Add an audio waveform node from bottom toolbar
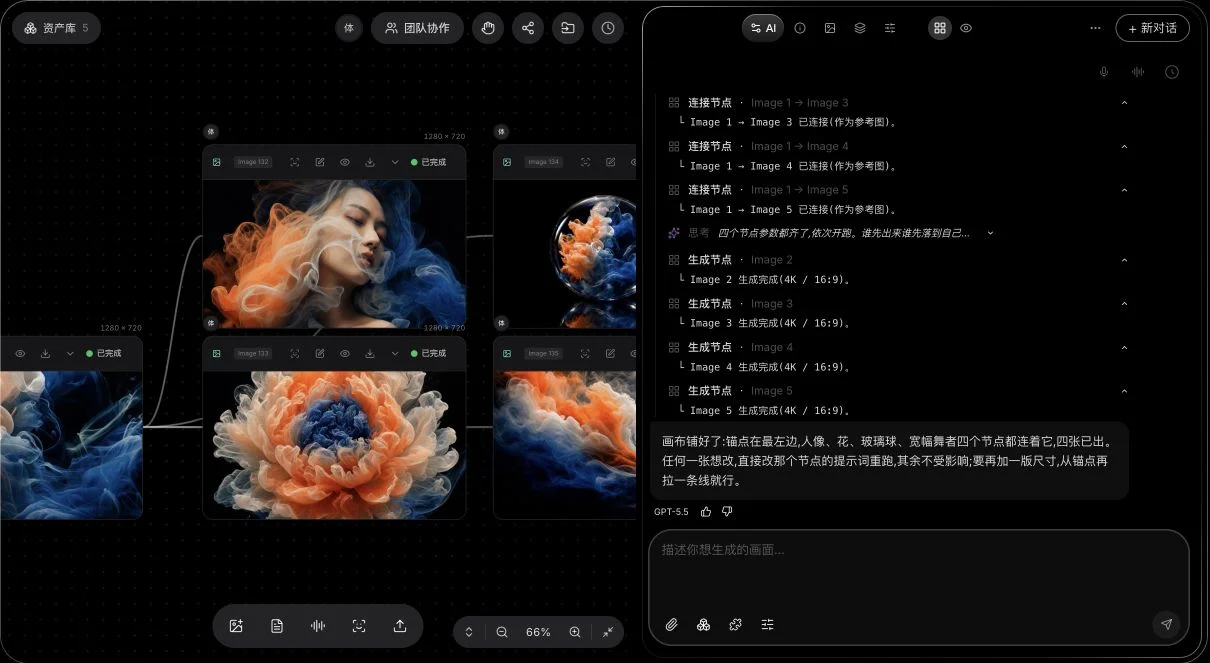This screenshot has width=1210, height=663. 318,626
